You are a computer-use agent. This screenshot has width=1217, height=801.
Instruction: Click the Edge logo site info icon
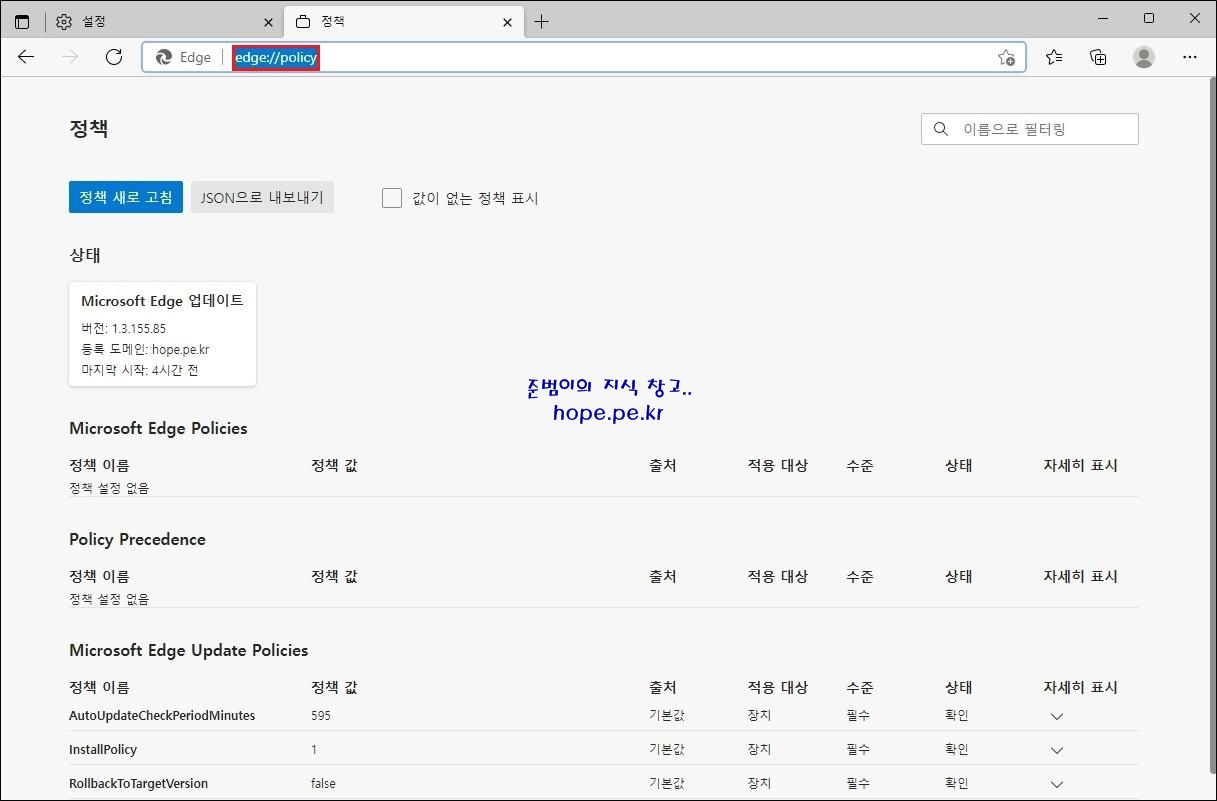tap(164, 57)
